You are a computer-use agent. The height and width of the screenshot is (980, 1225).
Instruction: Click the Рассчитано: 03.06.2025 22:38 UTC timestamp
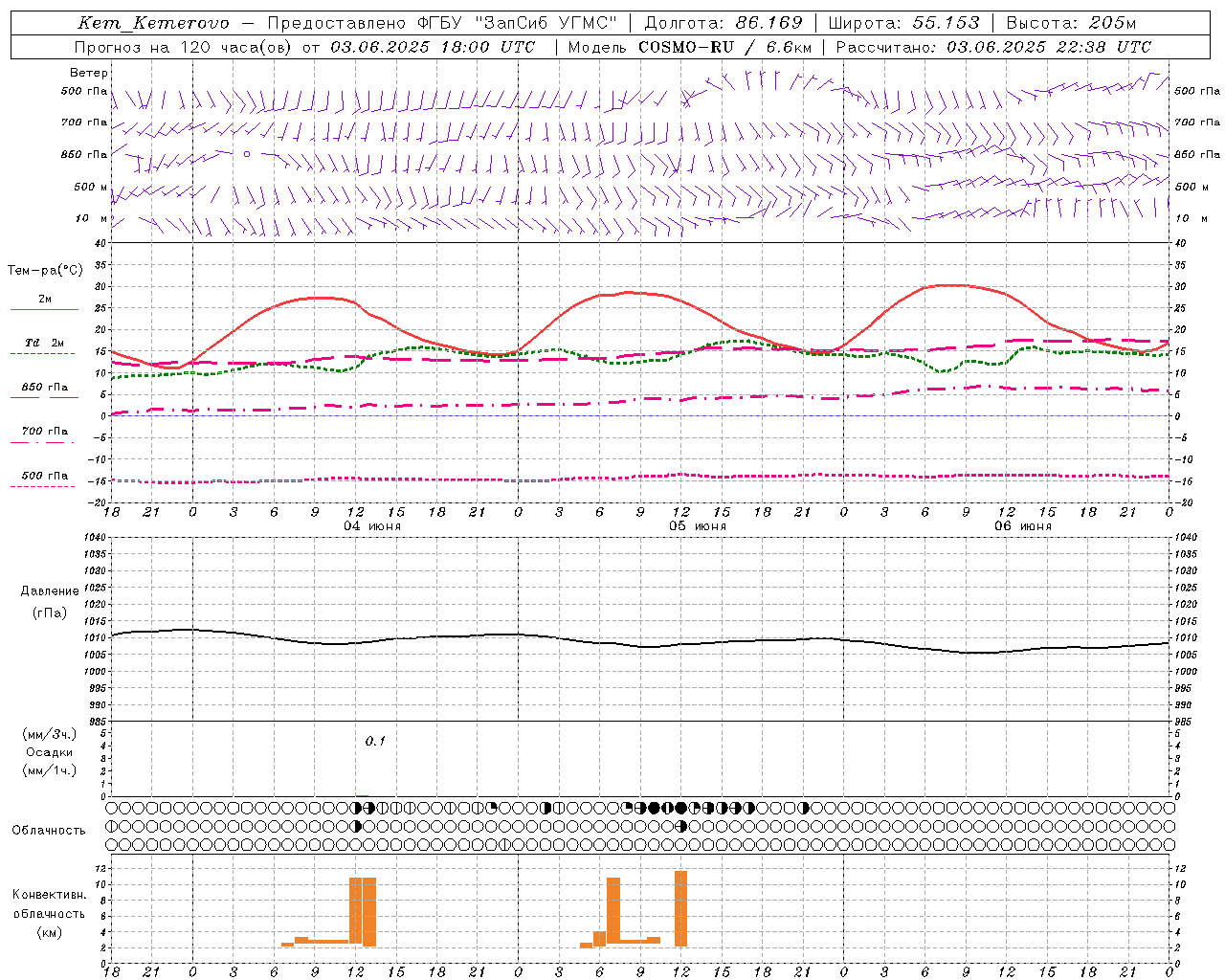(993, 47)
